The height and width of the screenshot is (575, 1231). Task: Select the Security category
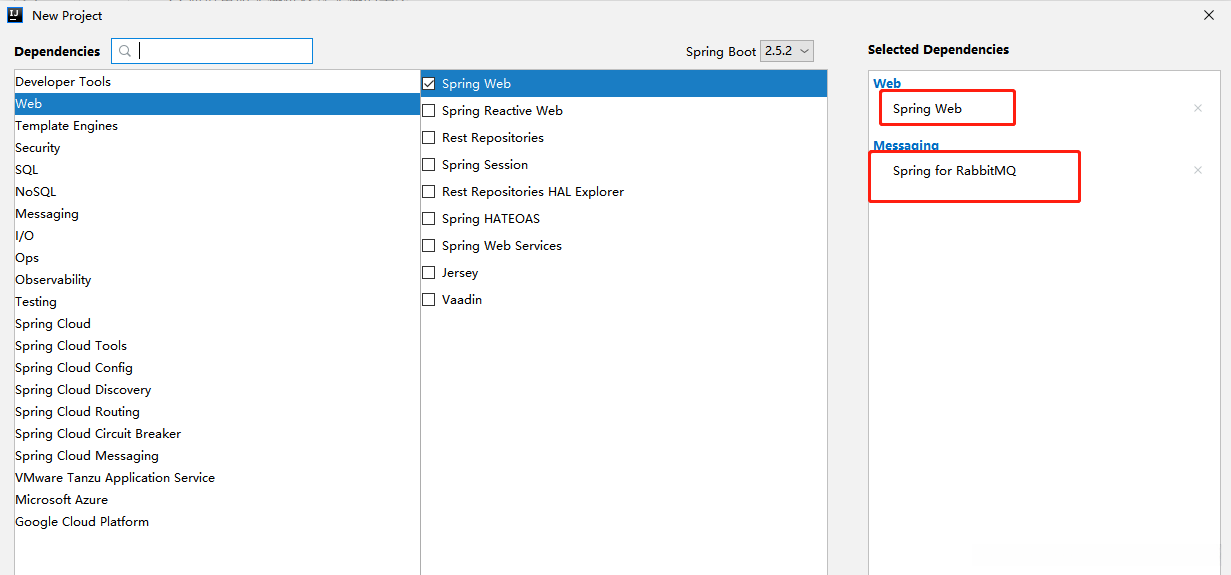[38, 148]
